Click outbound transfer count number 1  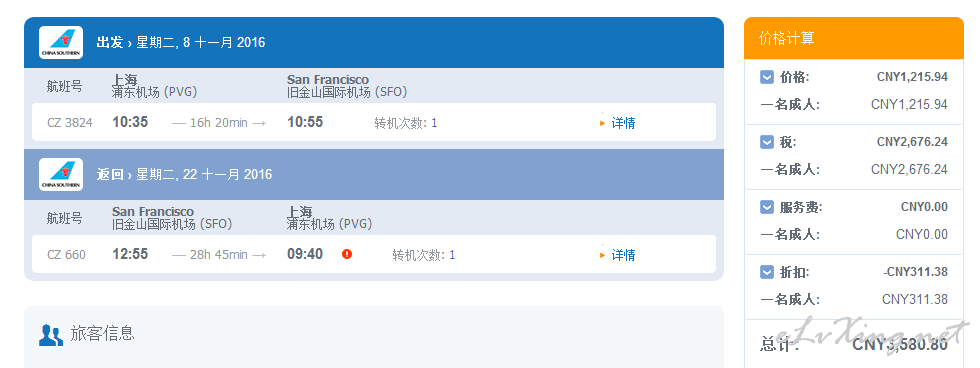434,123
